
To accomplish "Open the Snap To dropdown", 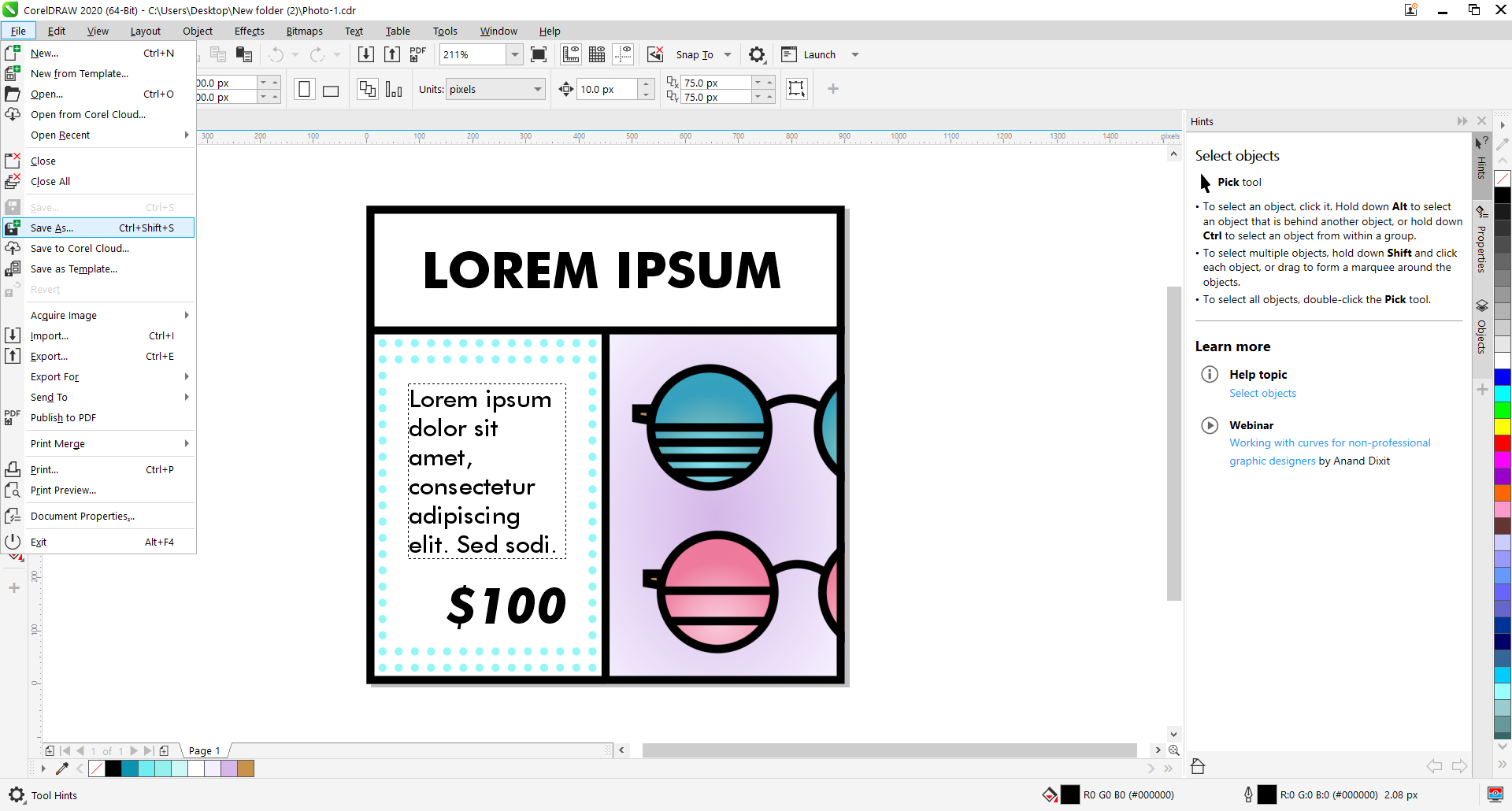I will [728, 54].
